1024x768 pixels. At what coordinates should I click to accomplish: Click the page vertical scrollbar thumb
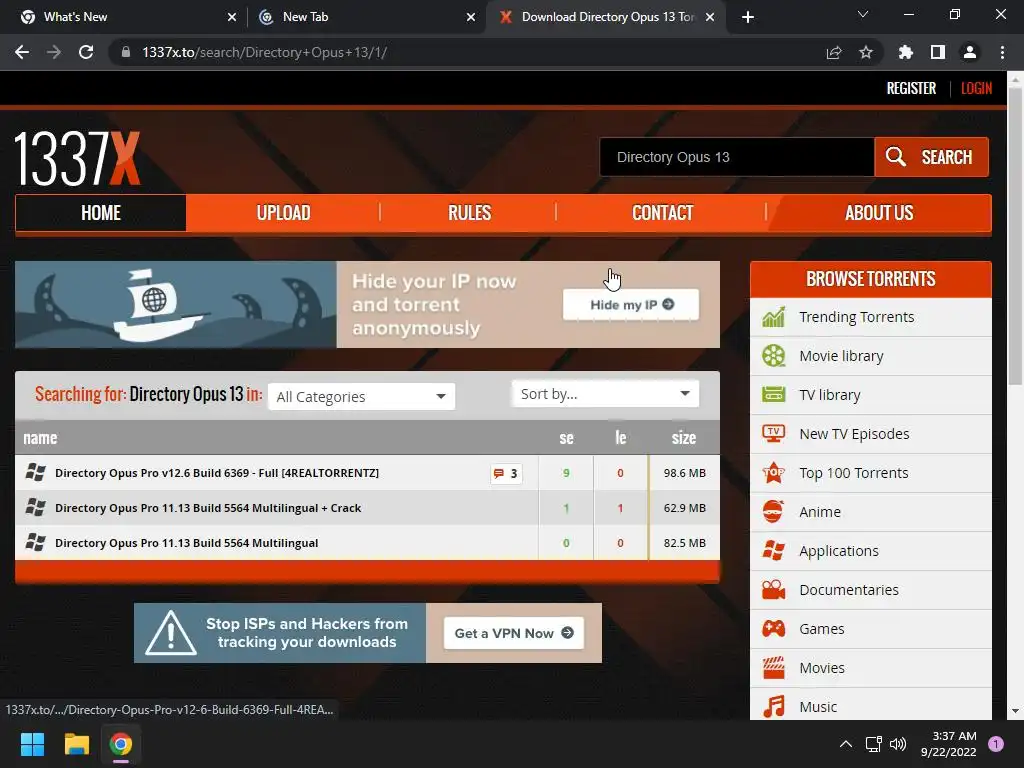1015,235
